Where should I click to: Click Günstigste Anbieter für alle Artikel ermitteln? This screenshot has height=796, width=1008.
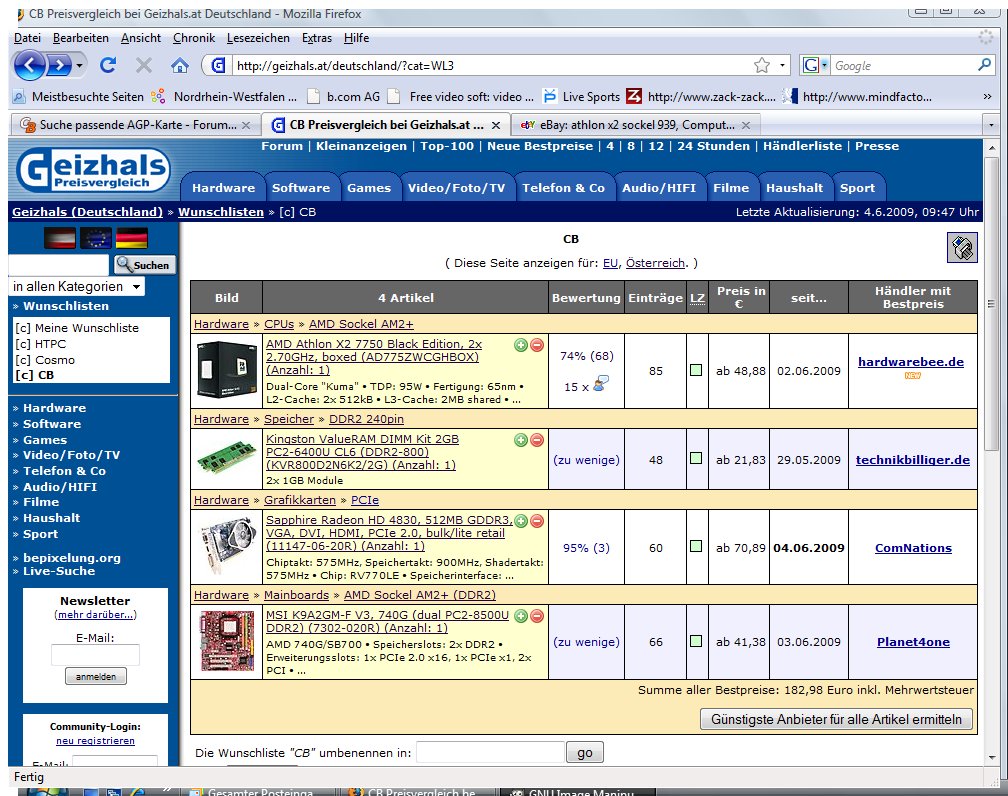[x=836, y=719]
